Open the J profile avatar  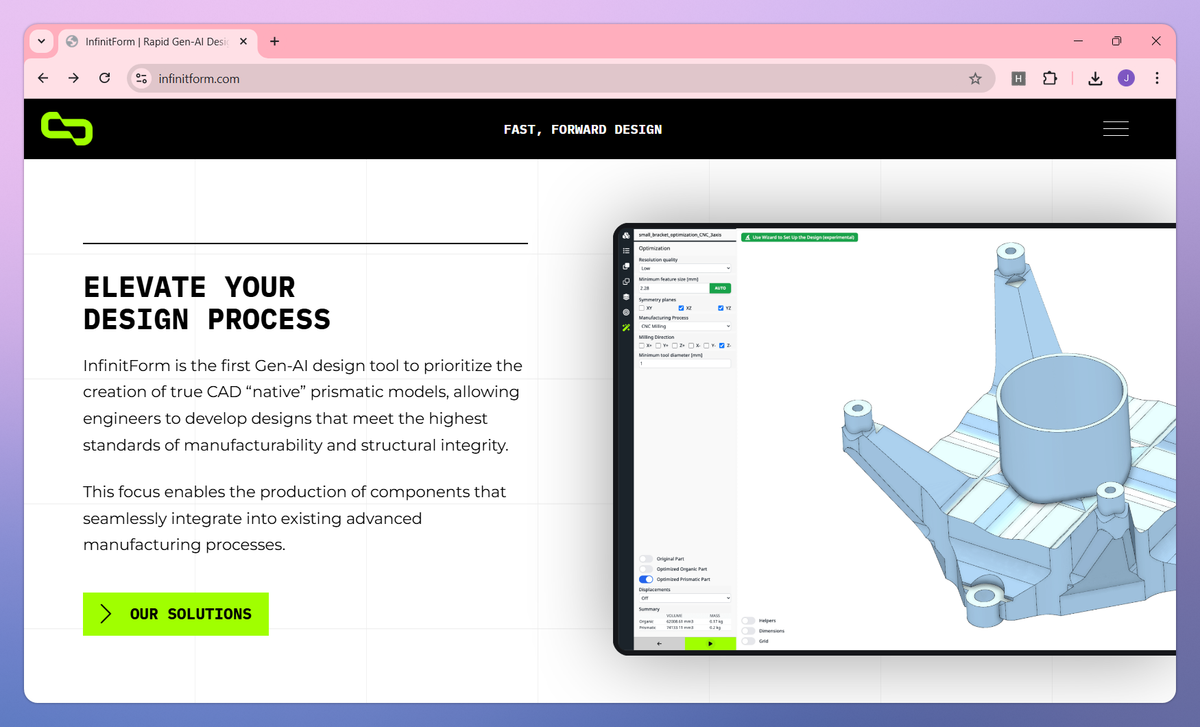[1126, 78]
